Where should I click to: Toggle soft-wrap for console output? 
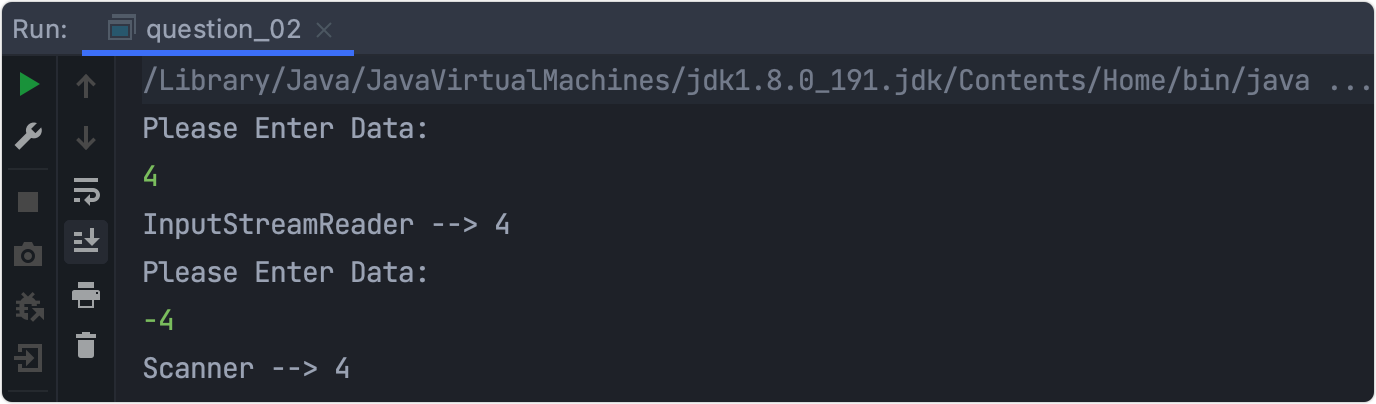pos(86,190)
